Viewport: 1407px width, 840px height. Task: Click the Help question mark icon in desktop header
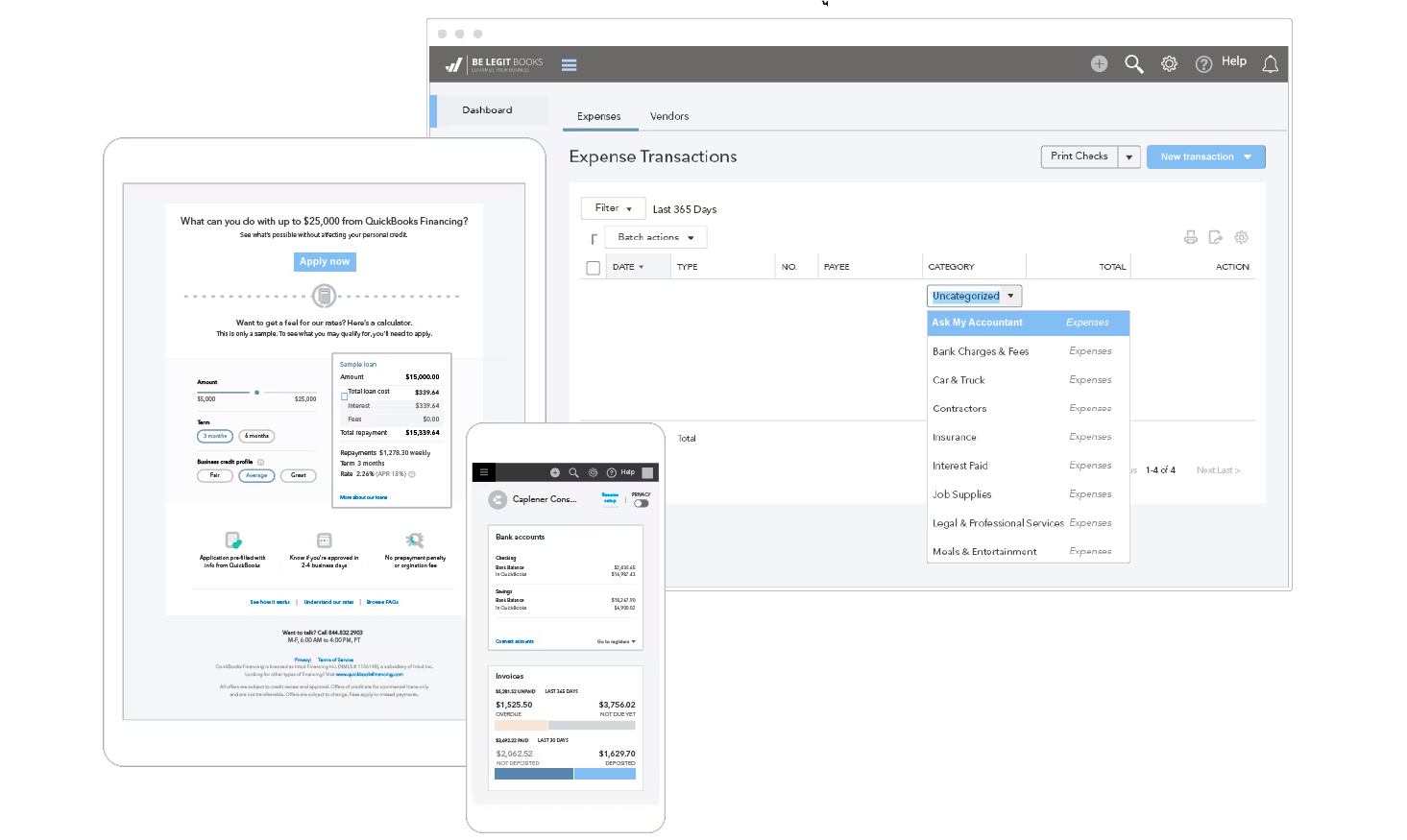click(1203, 63)
